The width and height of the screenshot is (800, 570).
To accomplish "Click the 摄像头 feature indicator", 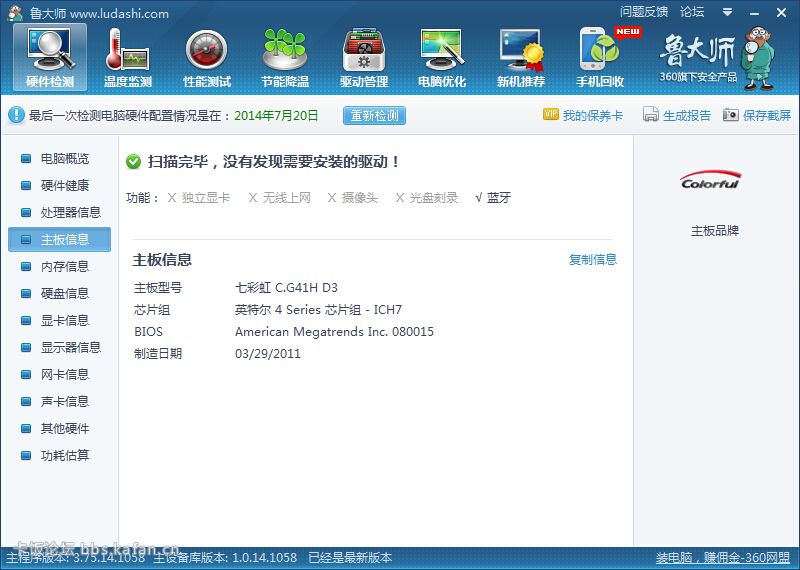I will pyautogui.click(x=353, y=197).
